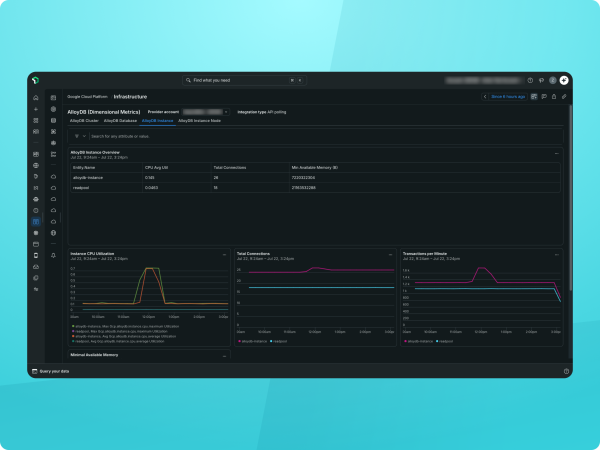Open the help icon in top bar
The image size is (600, 450).
tap(530, 80)
